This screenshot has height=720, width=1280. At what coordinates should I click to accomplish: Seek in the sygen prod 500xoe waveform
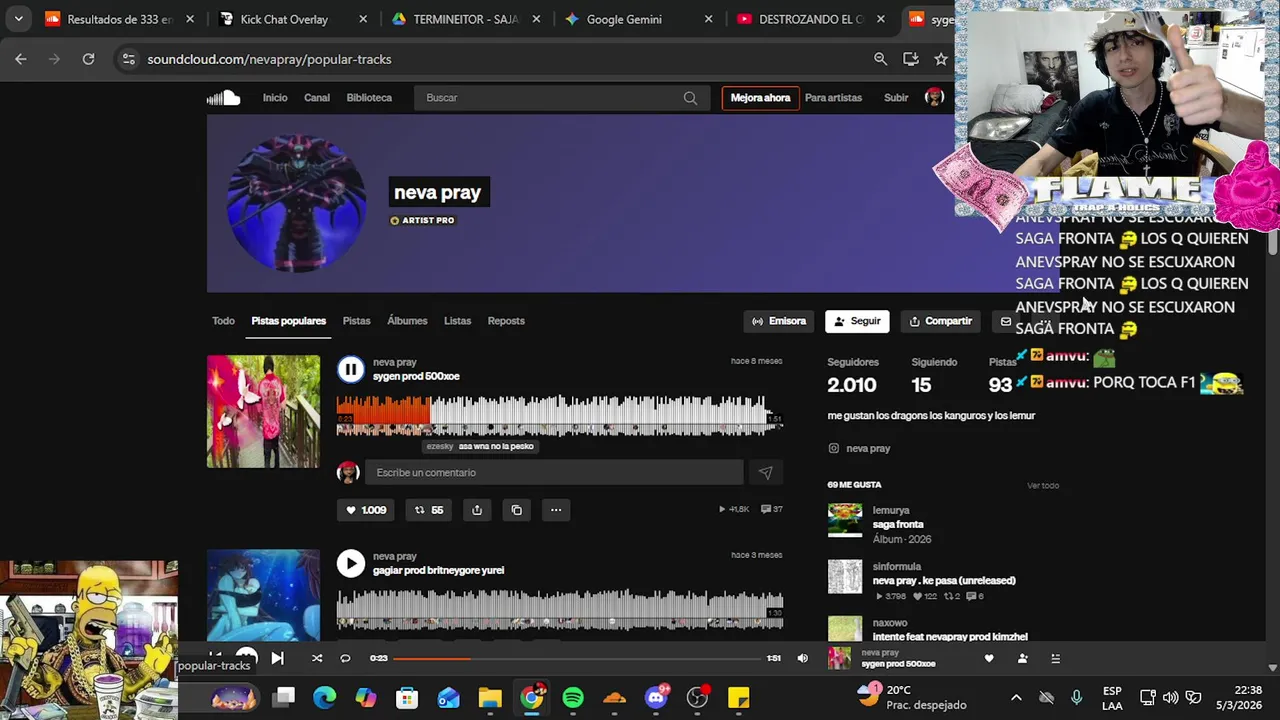click(560, 416)
